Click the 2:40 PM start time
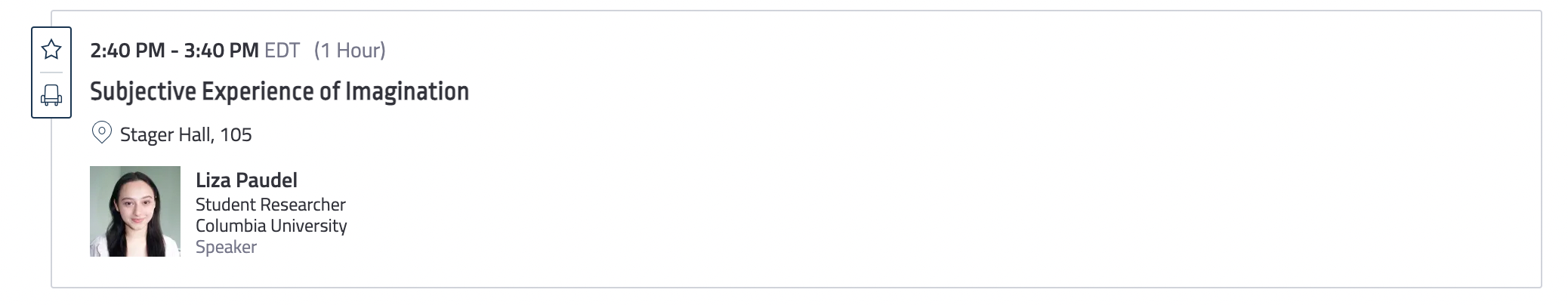1568x305 pixels. [x=127, y=51]
